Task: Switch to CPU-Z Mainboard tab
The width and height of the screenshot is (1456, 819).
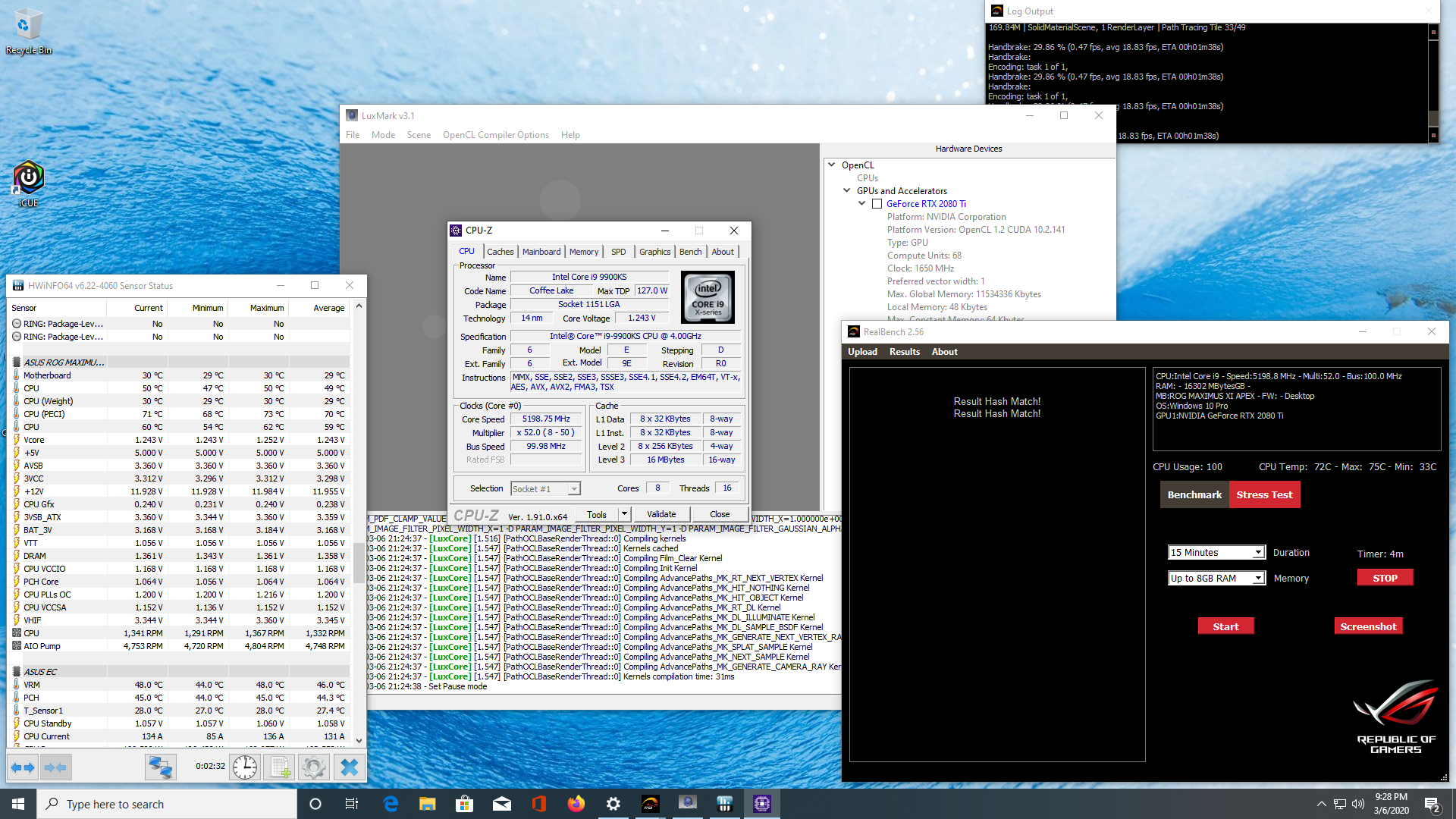Action: (541, 252)
